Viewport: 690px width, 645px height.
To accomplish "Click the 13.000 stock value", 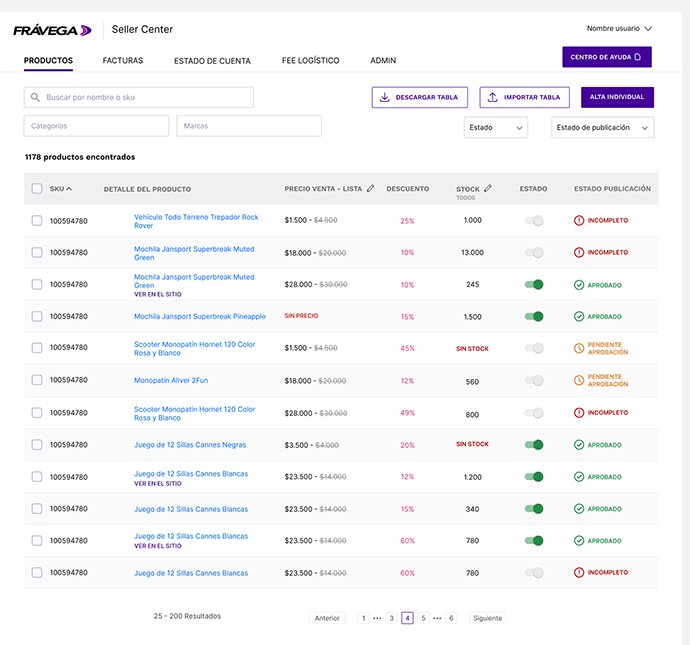I will click(472, 253).
